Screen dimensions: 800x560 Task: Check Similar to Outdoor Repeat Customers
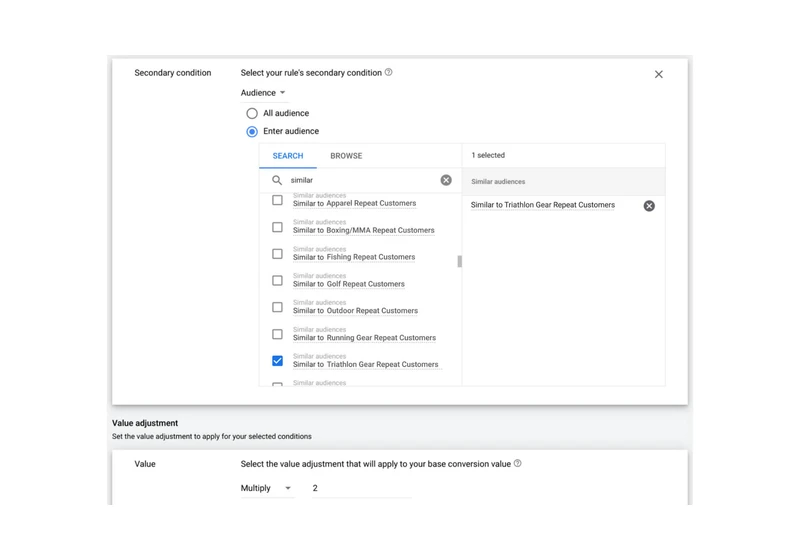click(x=277, y=307)
